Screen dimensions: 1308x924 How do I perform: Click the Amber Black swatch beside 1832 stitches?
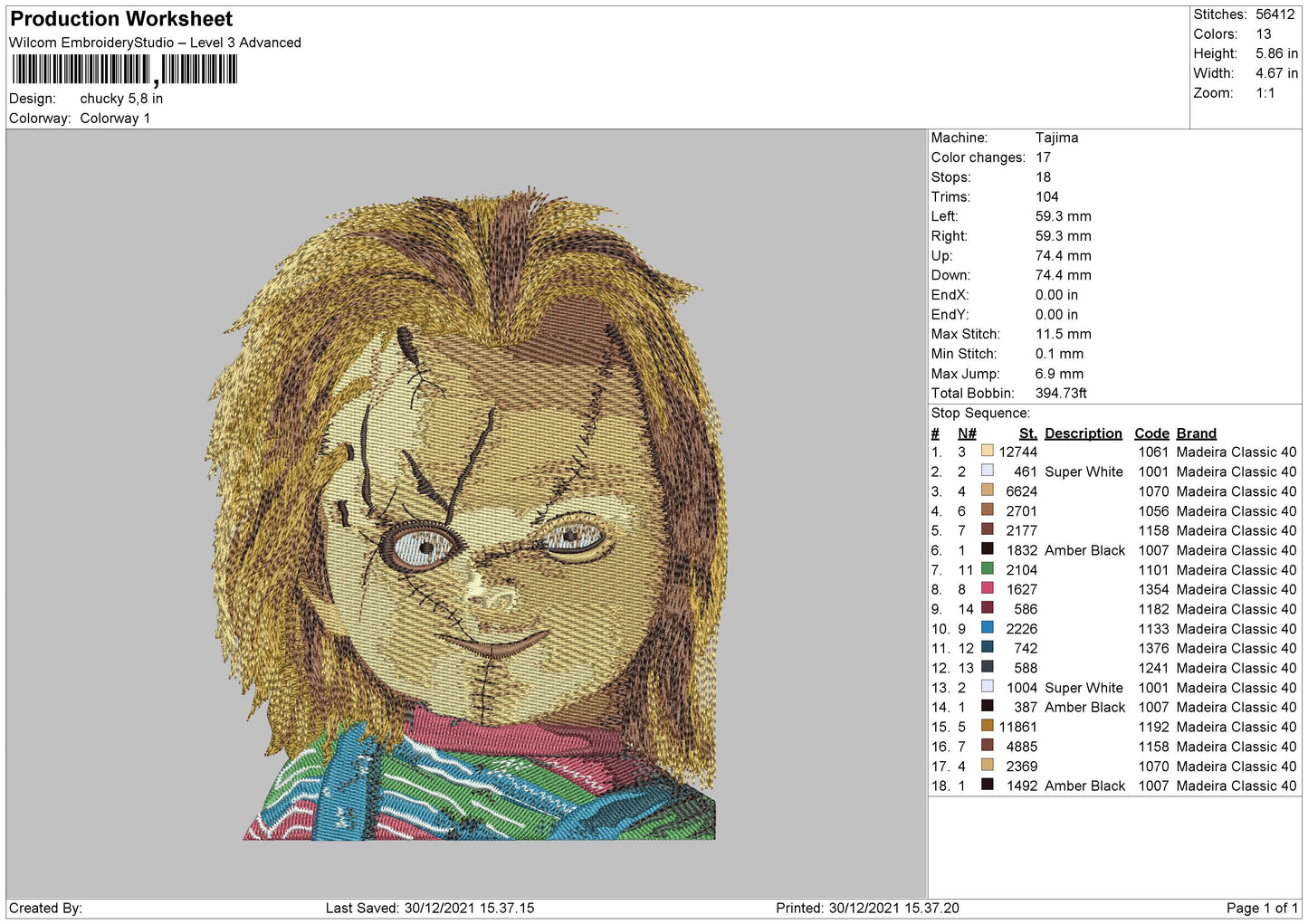point(987,548)
